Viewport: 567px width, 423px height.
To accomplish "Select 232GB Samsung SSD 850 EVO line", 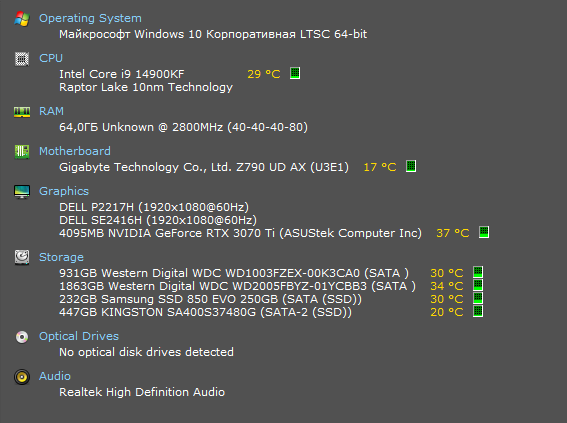I will point(210,299).
